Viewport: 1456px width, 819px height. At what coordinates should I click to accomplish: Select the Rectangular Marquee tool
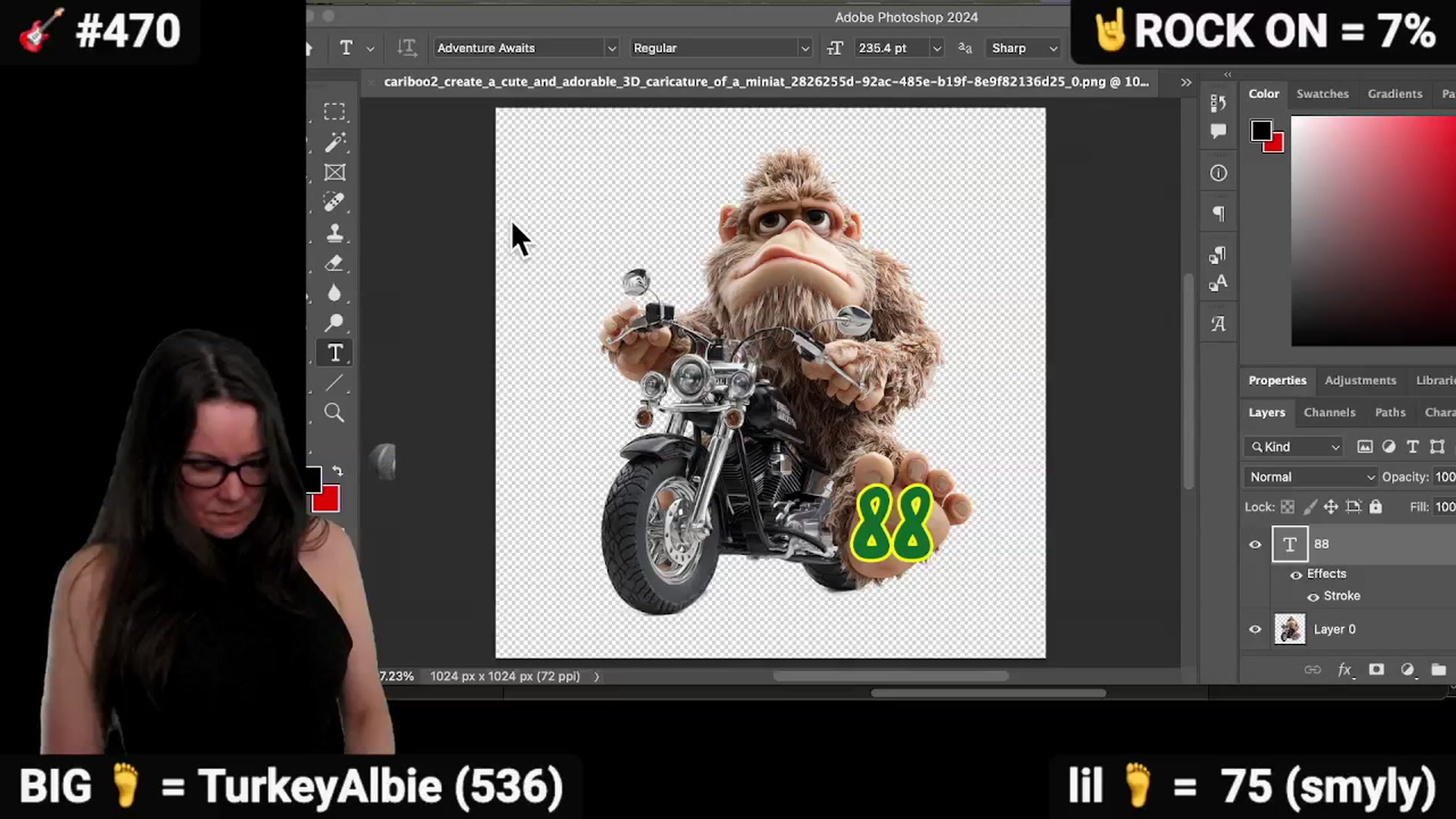[334, 111]
